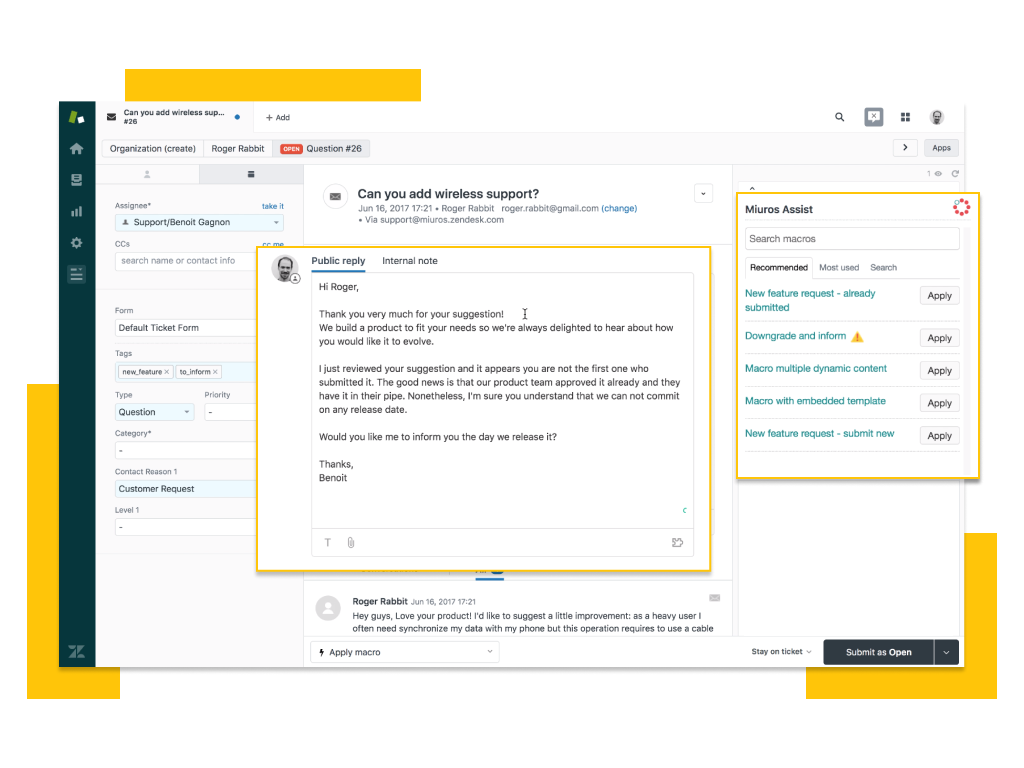Switch to the Internal note tab
The width and height of the screenshot is (1024, 768).
click(409, 261)
